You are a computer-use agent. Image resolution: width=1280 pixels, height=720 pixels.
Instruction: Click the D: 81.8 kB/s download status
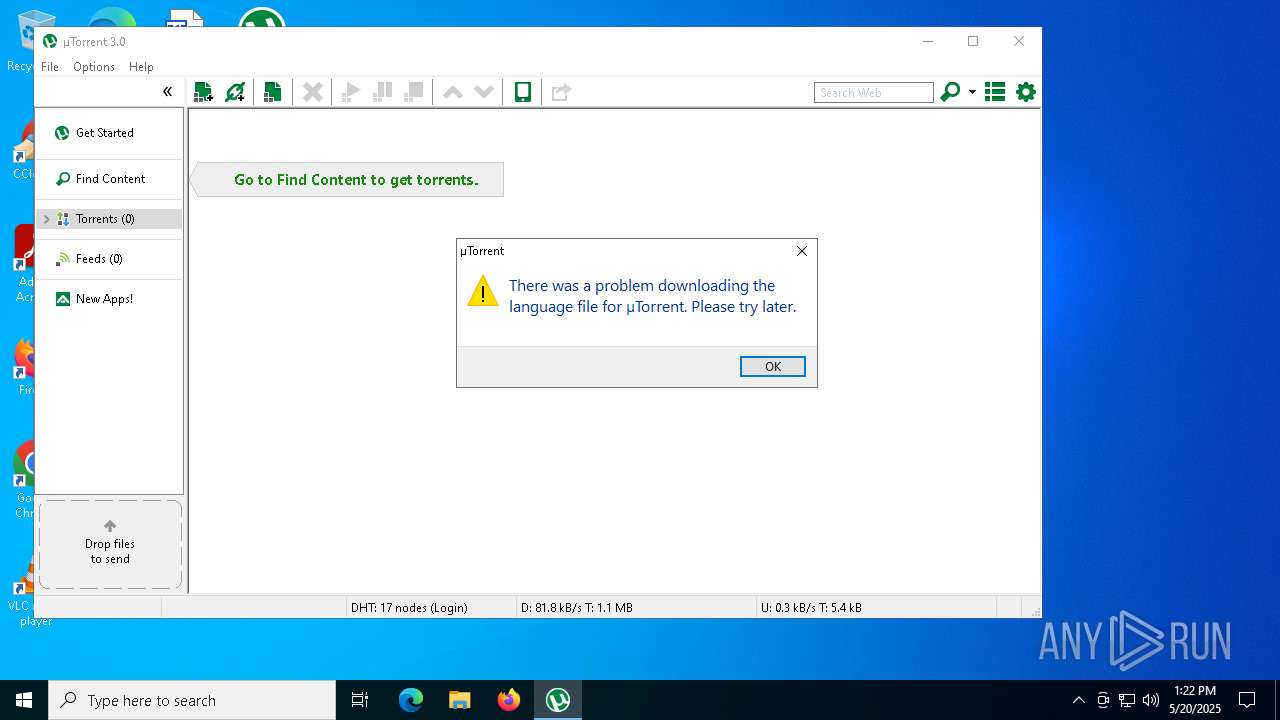[x=577, y=607]
